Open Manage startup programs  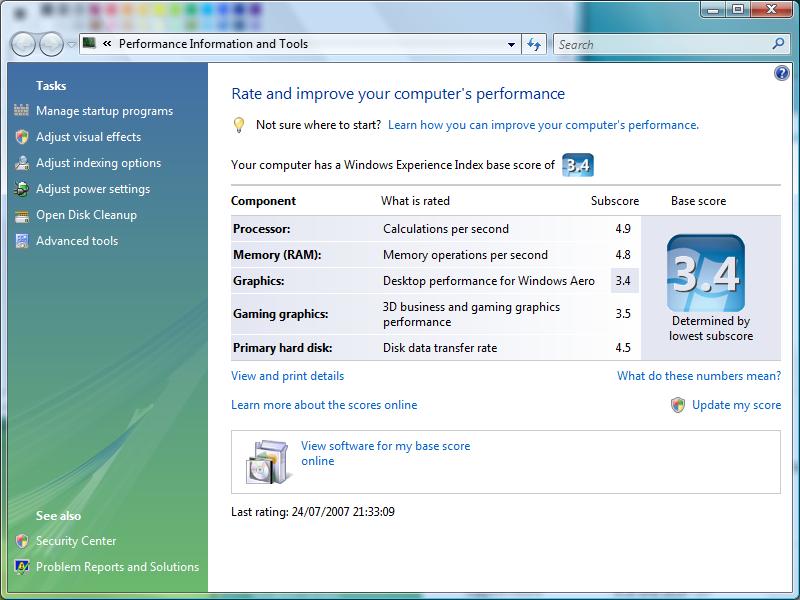tap(105, 111)
